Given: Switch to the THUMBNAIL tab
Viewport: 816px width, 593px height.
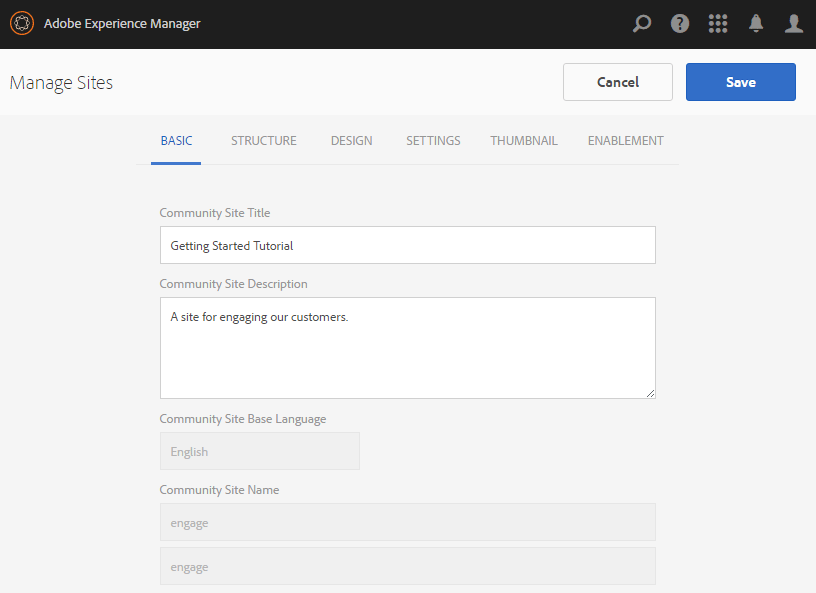Looking at the screenshot, I should [x=524, y=141].
